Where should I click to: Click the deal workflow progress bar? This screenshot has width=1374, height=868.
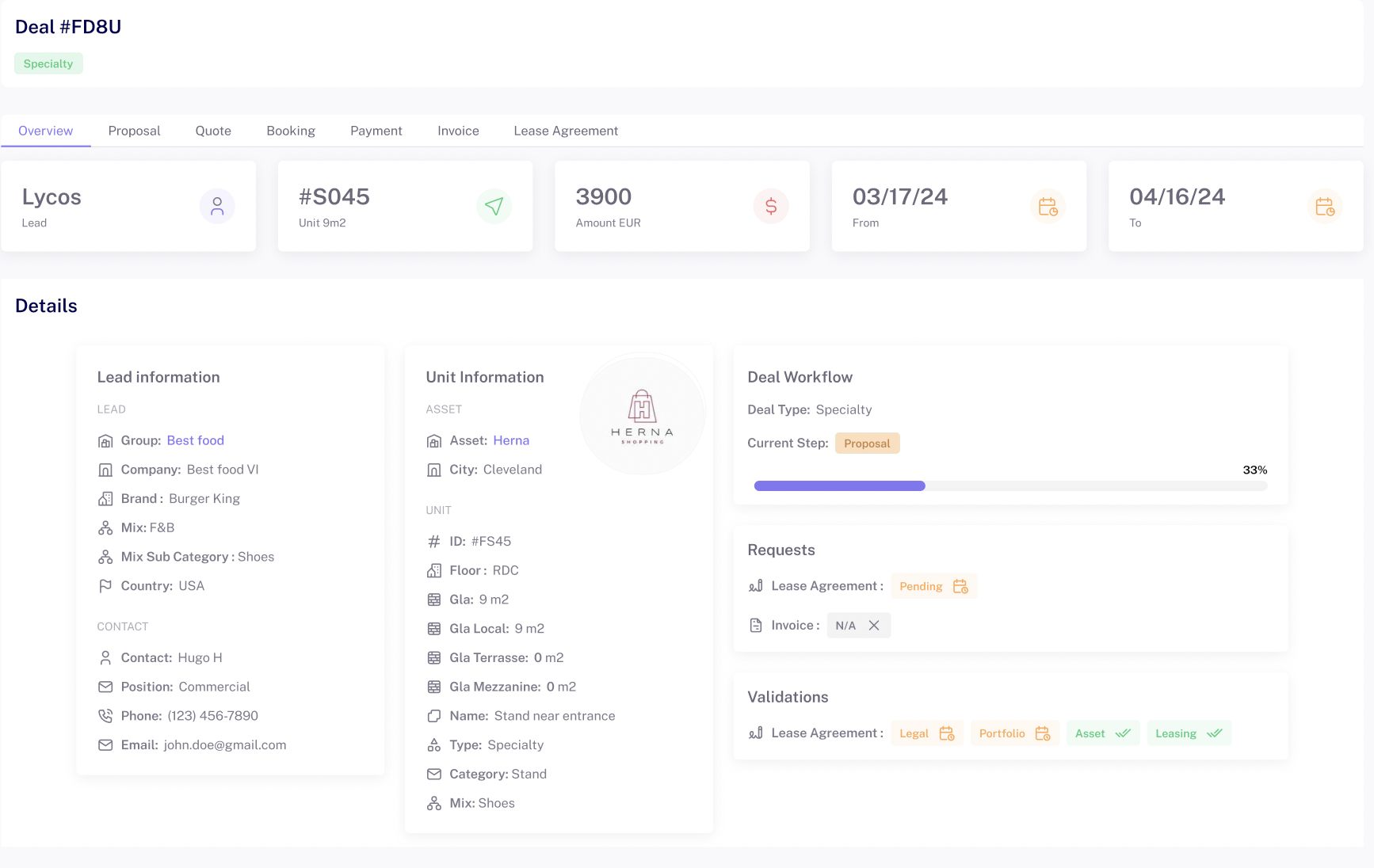tap(1010, 486)
